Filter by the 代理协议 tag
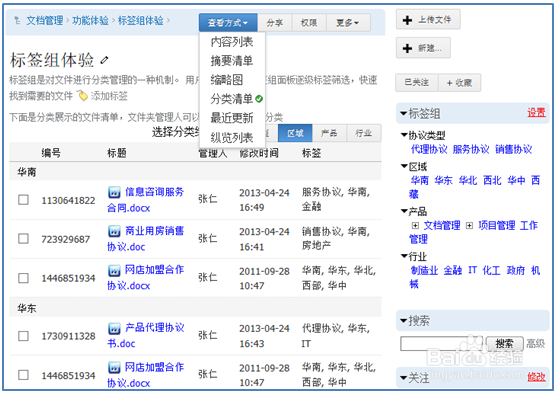Viewport: 556px width, 394px height. 429,149
